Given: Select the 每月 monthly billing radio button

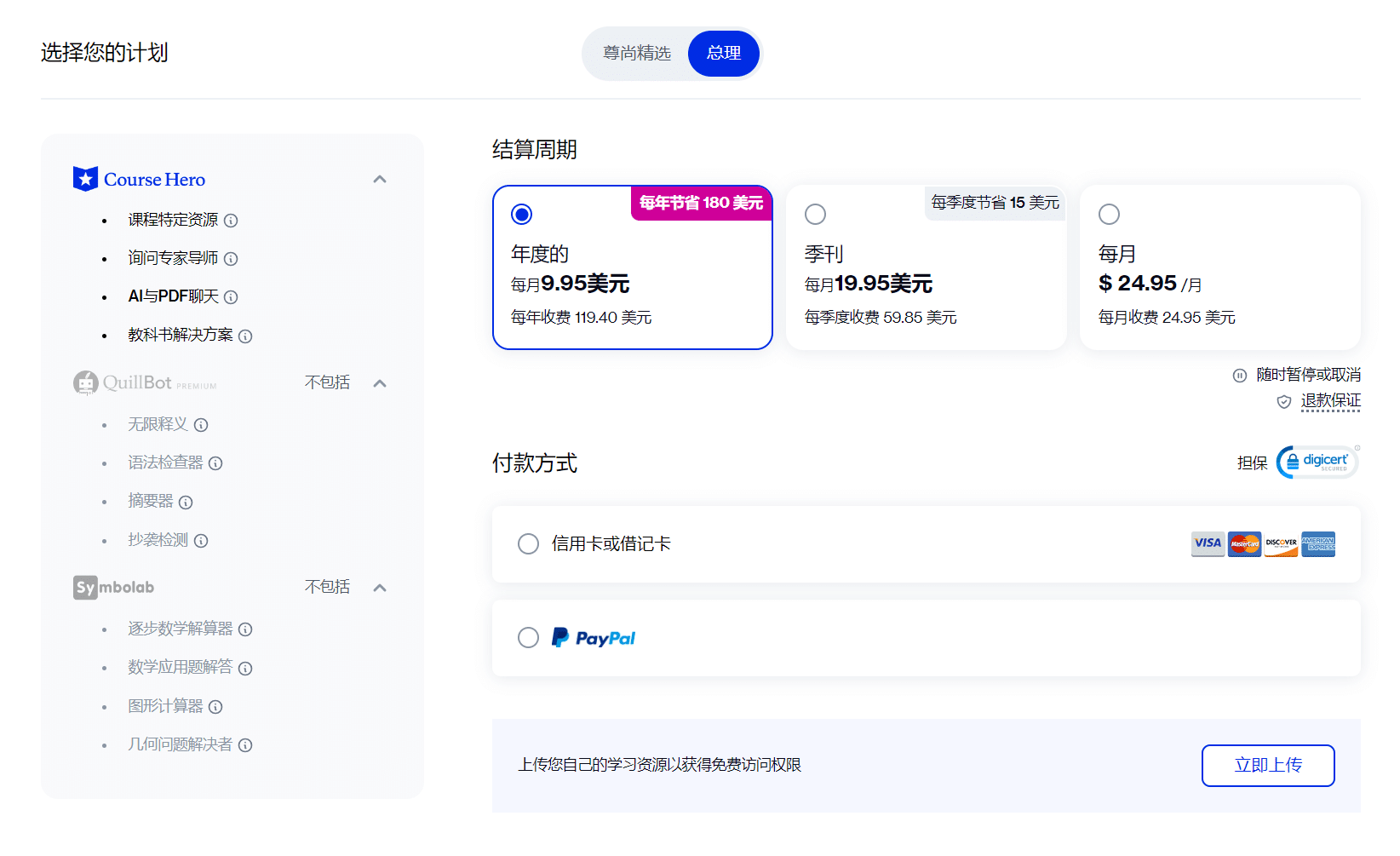Looking at the screenshot, I should point(1109,214).
